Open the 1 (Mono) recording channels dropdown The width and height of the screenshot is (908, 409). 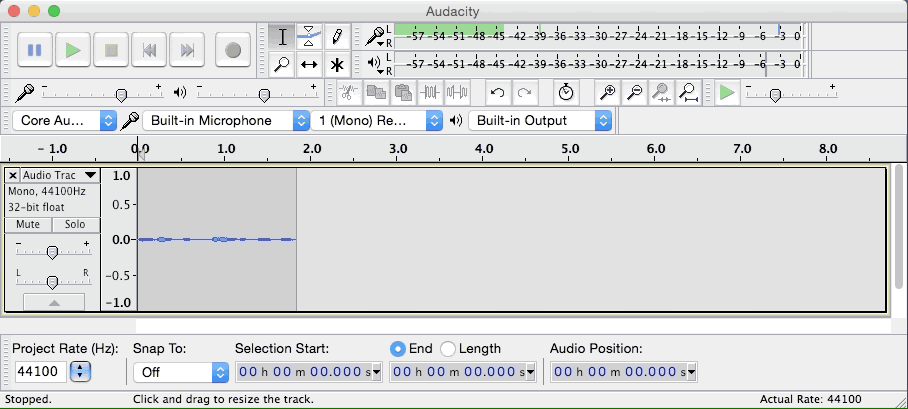tap(377, 120)
